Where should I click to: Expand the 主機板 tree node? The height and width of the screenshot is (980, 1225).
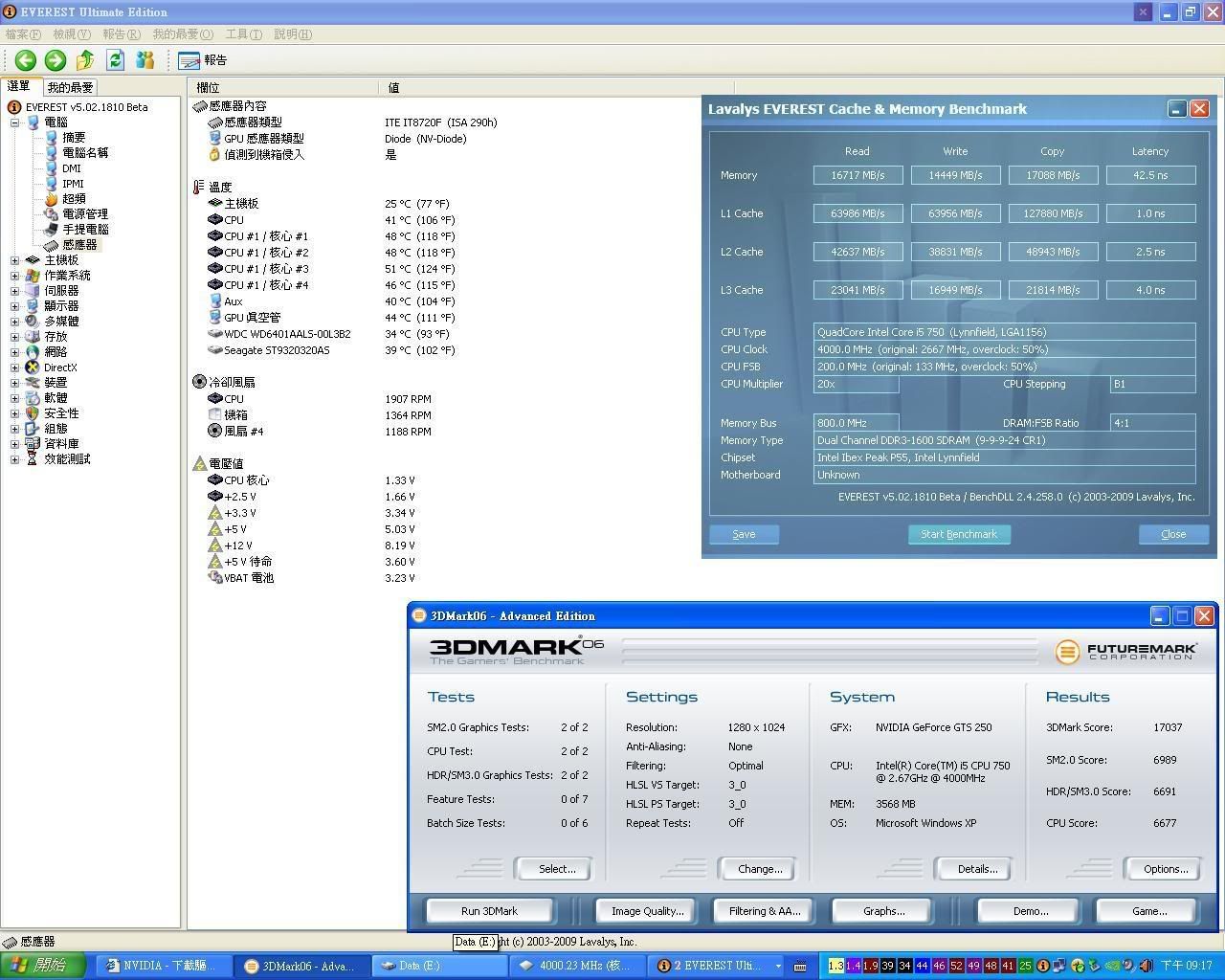click(14, 260)
